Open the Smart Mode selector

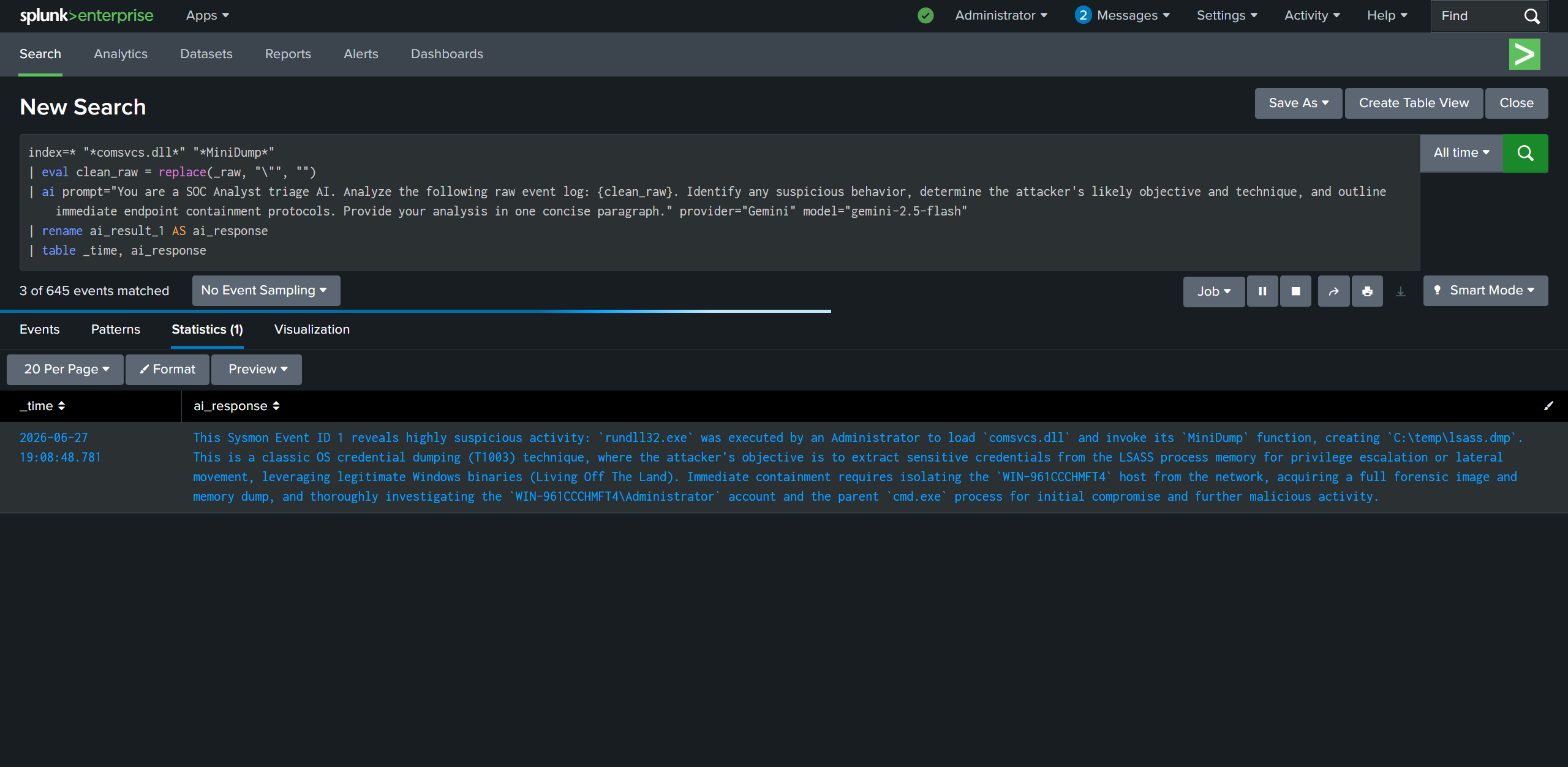(x=1485, y=291)
